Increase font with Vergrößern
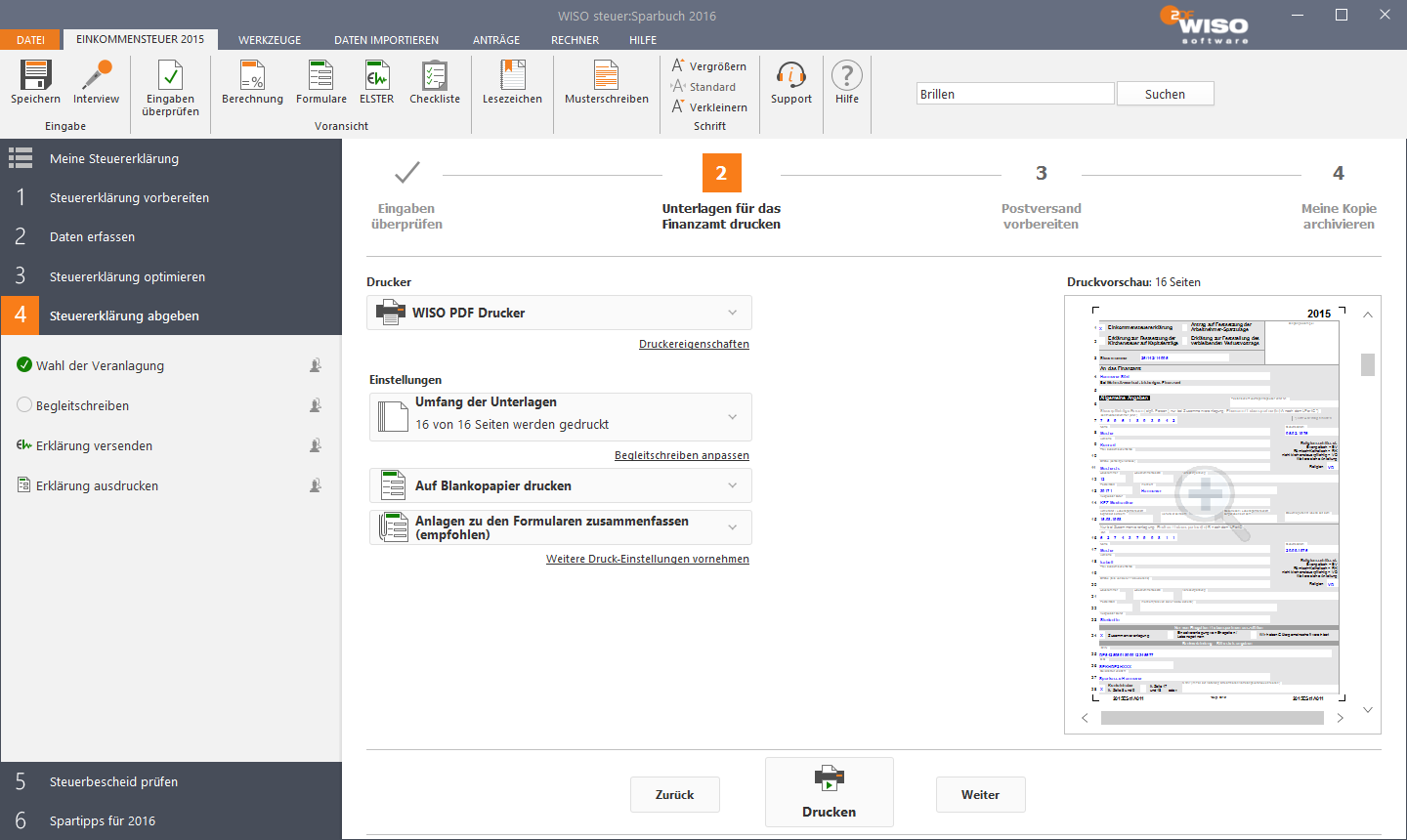Image resolution: width=1407 pixels, height=840 pixels. point(708,66)
